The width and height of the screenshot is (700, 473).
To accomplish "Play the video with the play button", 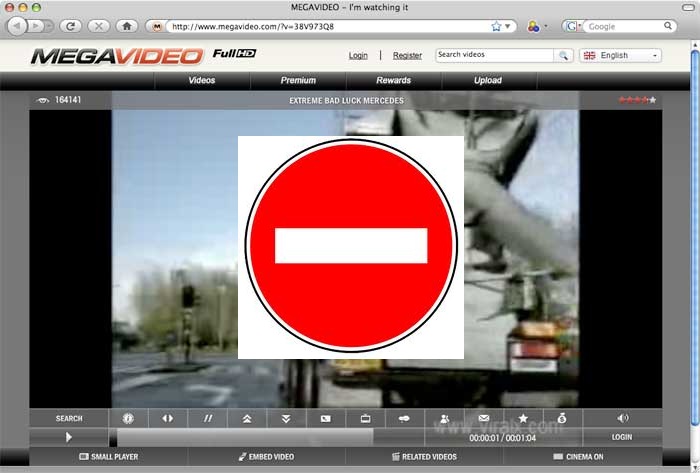I will tap(69, 437).
